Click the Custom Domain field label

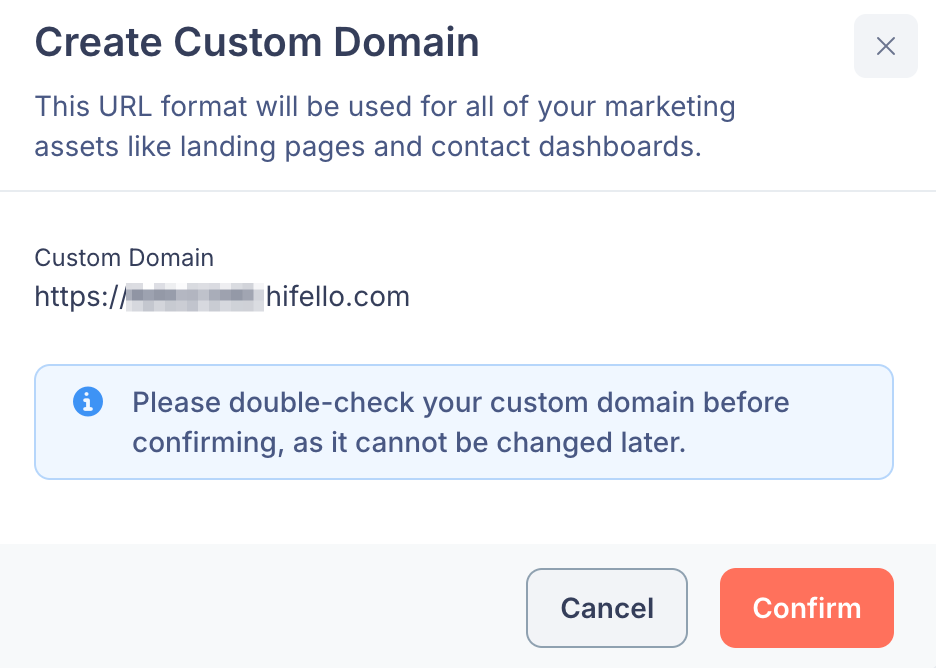click(124, 258)
